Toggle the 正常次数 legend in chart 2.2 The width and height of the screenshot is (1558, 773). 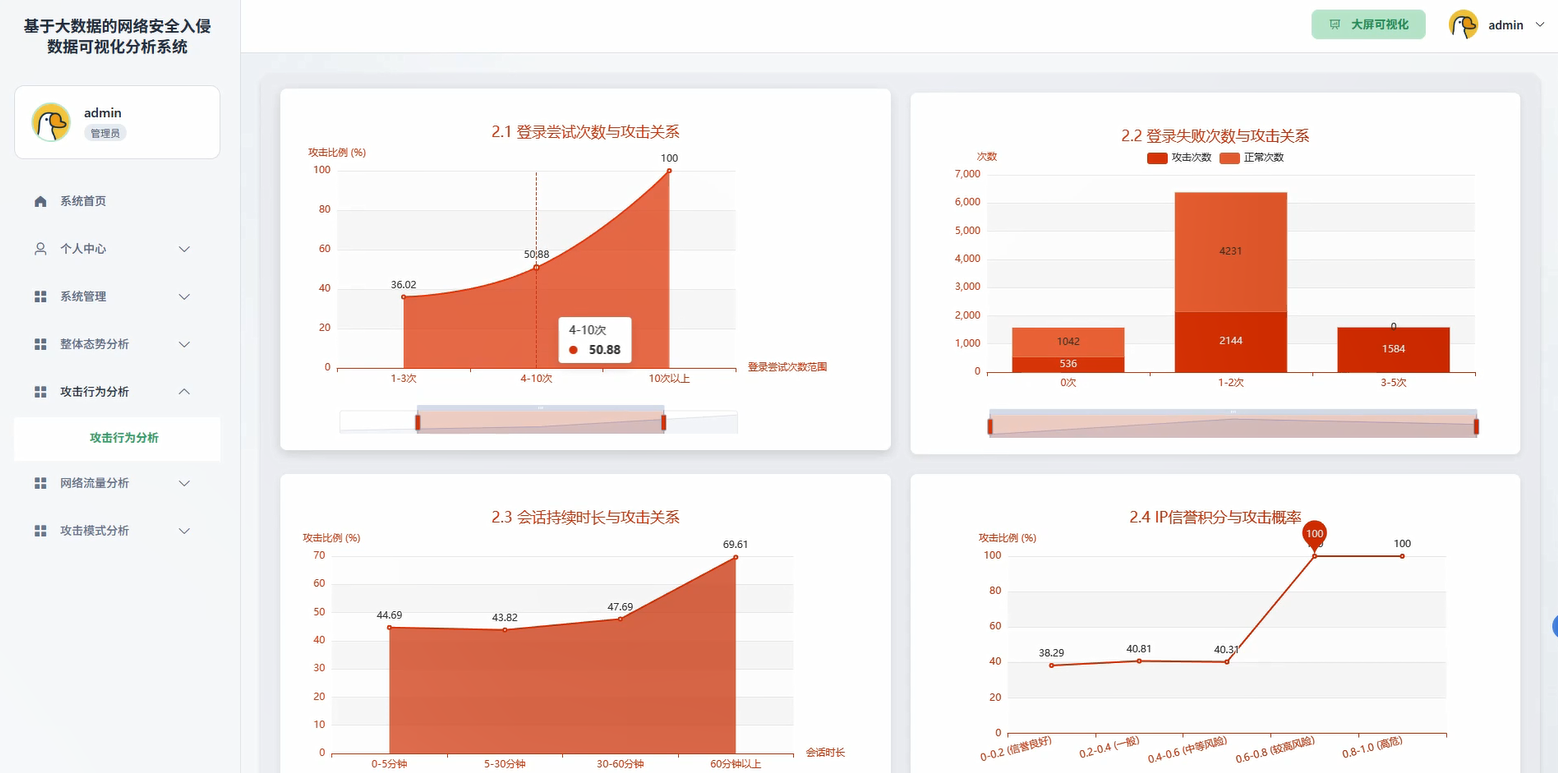click(1251, 158)
